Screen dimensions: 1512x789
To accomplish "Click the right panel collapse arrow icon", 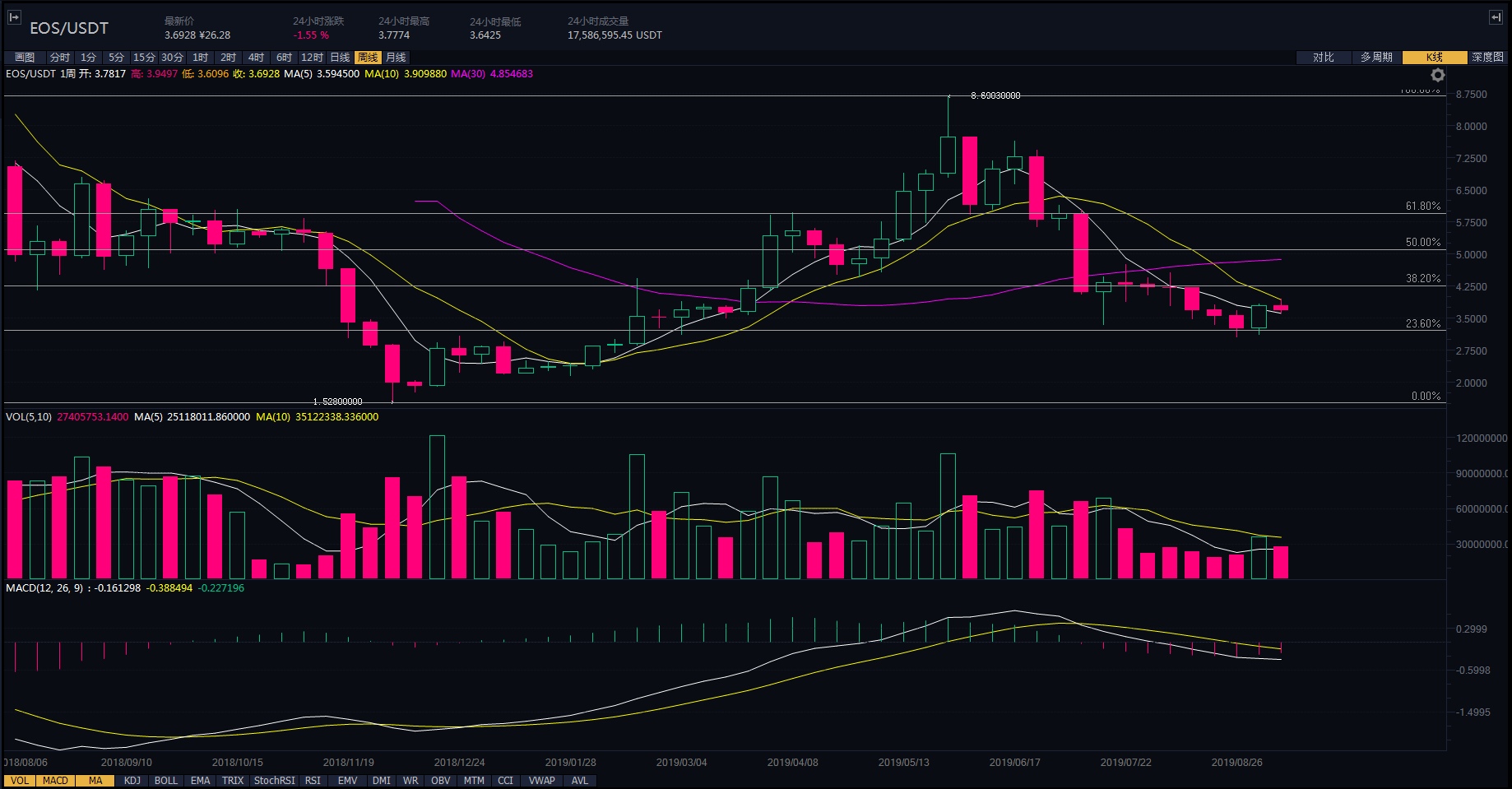I will coord(1496,17).
